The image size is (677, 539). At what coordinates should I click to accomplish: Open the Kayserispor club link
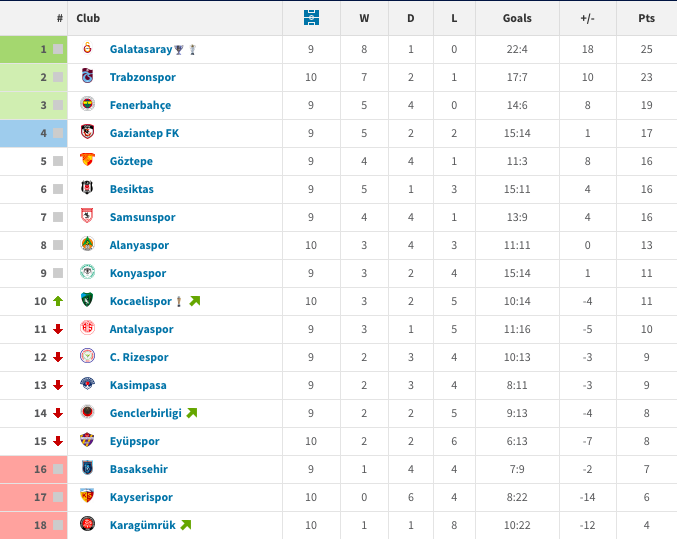(141, 497)
